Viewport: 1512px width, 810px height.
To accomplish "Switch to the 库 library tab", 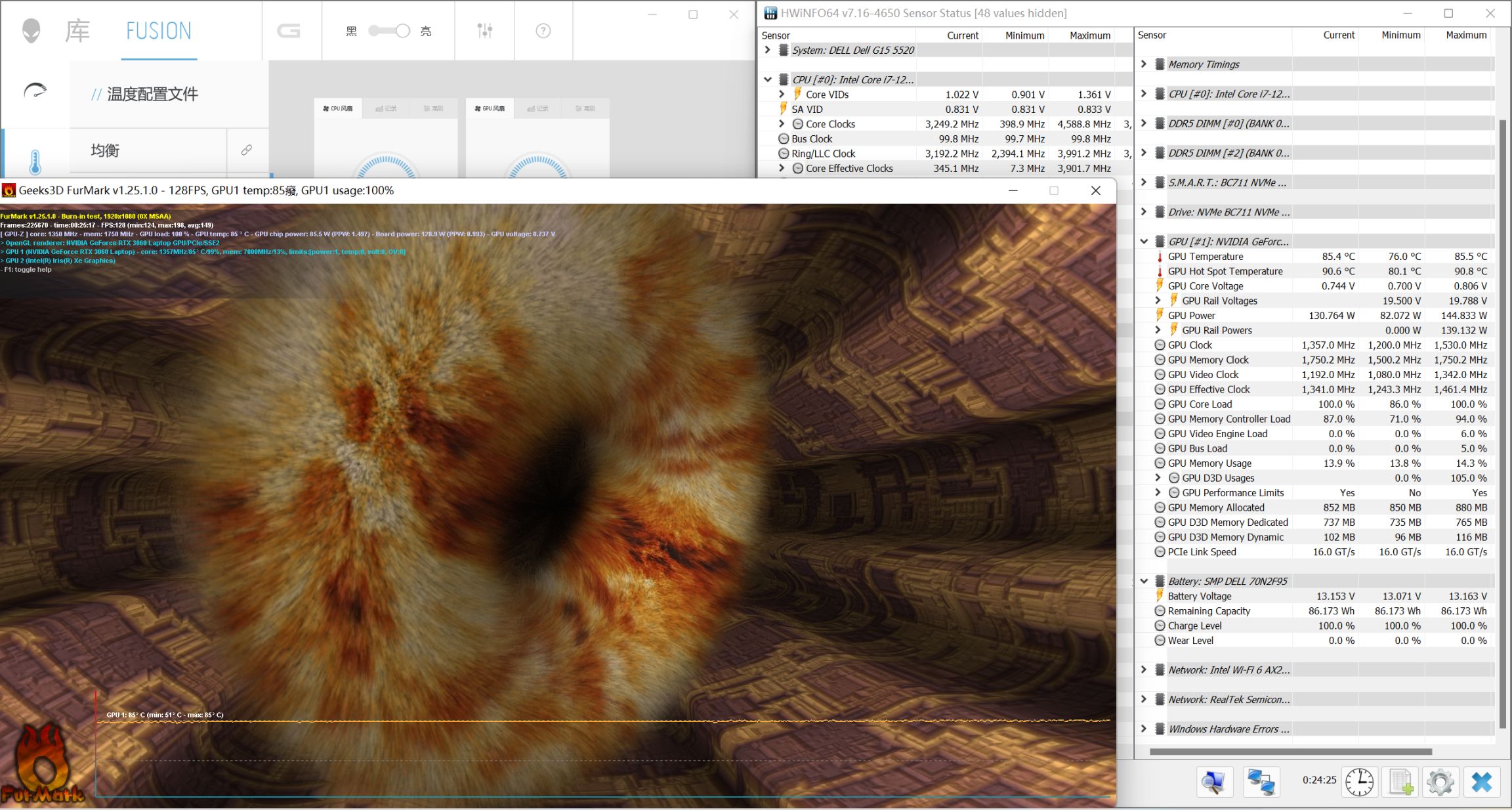I will 77,31.
